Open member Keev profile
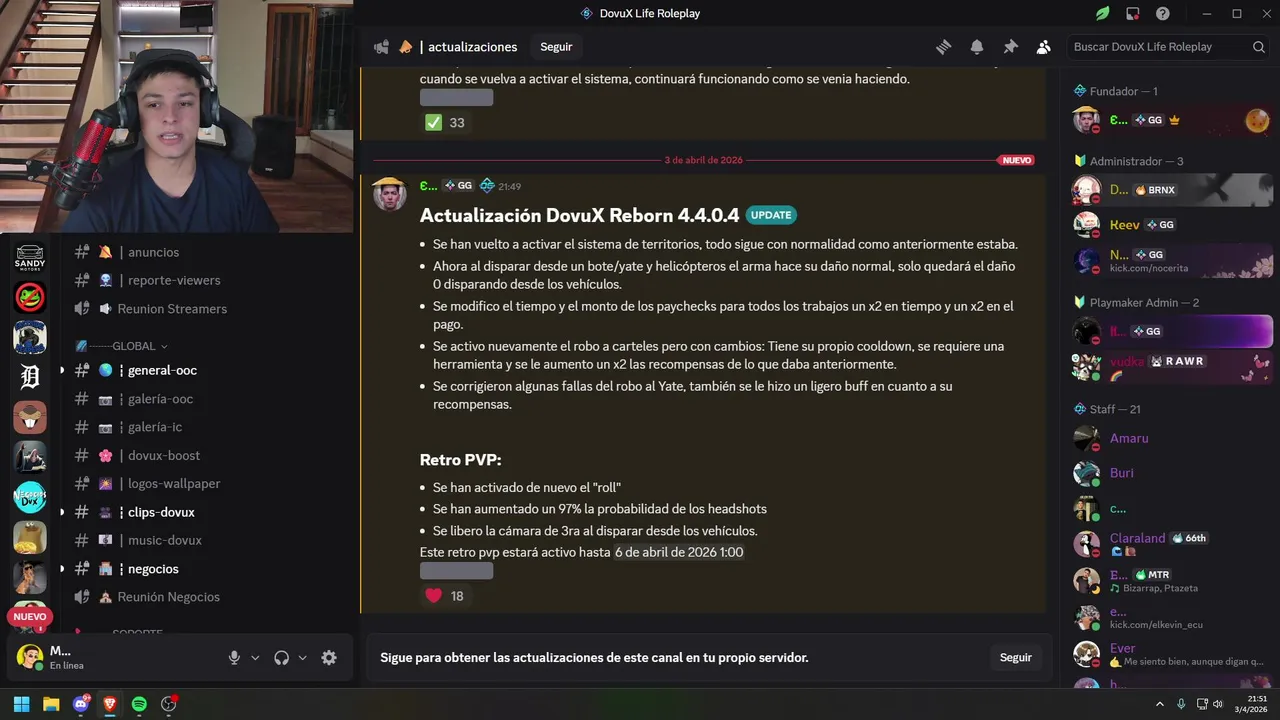 [1172, 225]
